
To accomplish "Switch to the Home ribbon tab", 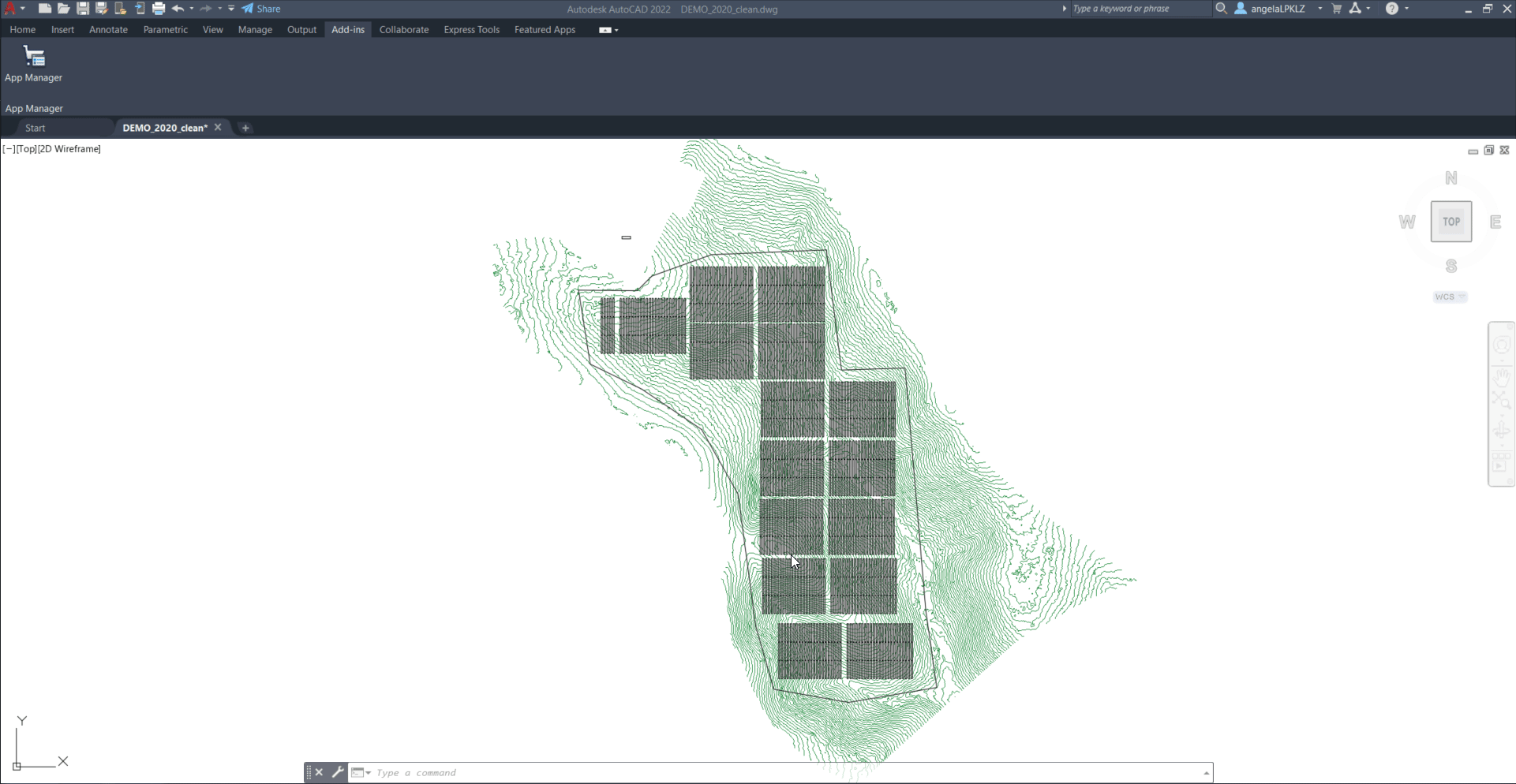I will coord(23,30).
